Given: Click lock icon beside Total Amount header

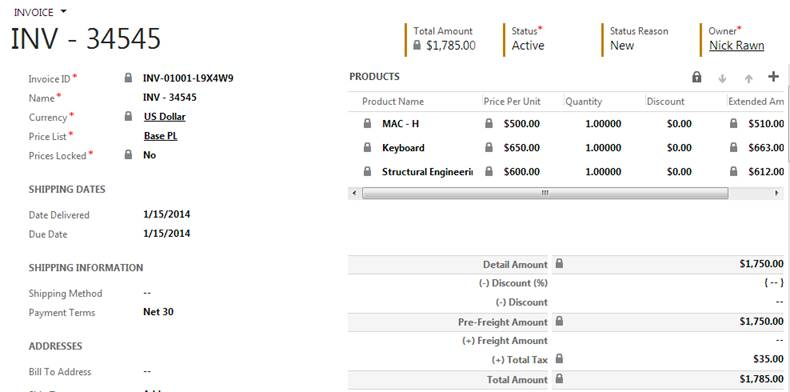Looking at the screenshot, I should (417, 45).
